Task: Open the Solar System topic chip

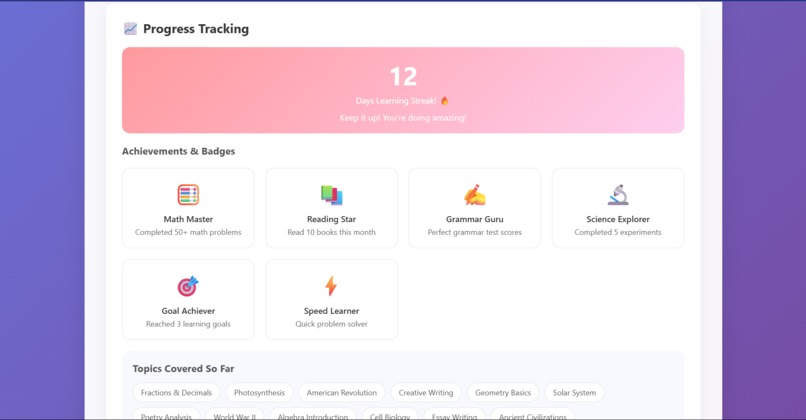Action: point(574,393)
